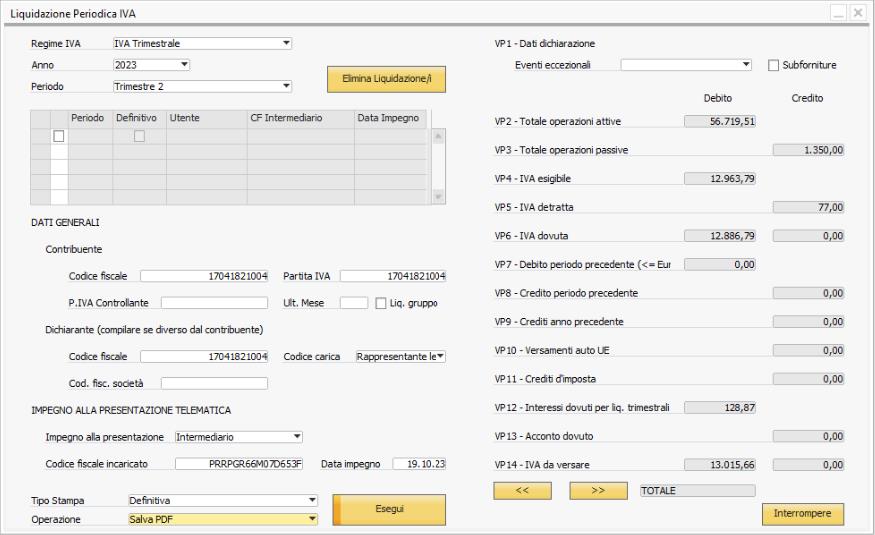Click the contribuente Codice fiscale field
875x535 pixels.
(x=204, y=276)
